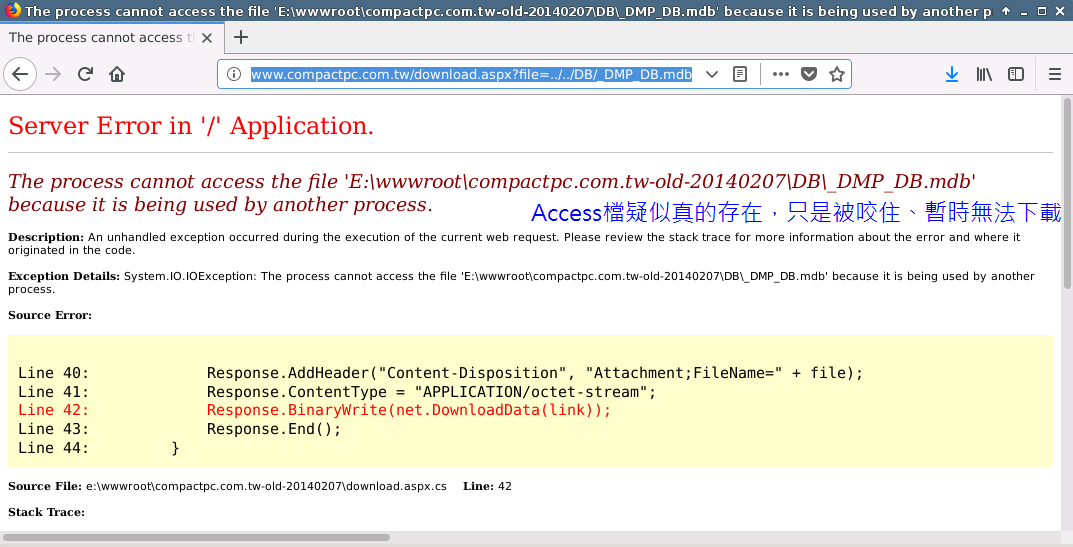This screenshot has width=1073, height=547.
Task: Expand the address bar history dropdown
Action: pyautogui.click(x=712, y=74)
